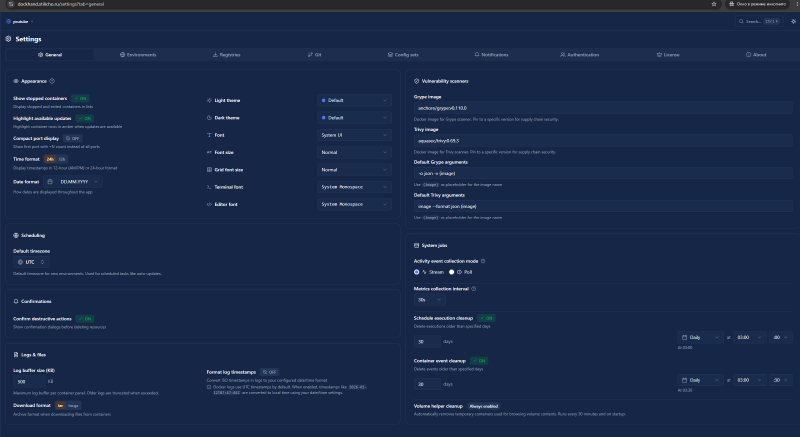
Task: Open Container event cleanup hour 03:00 dropdown
Action: pos(749,380)
